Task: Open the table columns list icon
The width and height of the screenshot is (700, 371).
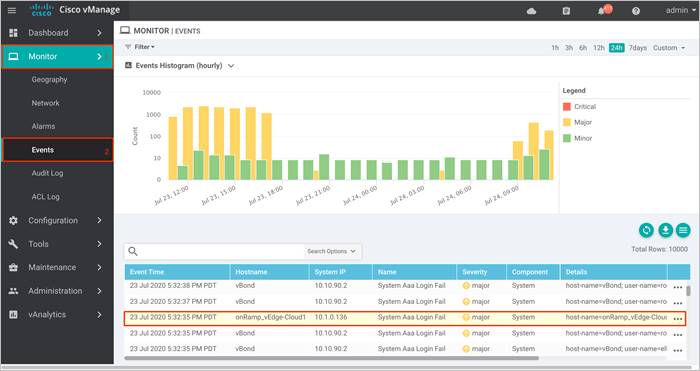Action: pos(683,230)
